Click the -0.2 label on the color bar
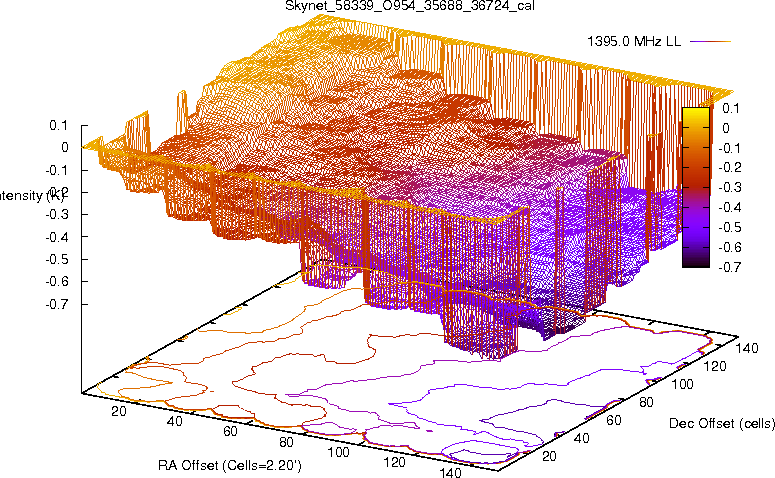Screen dimensions: 775x478 point(730,168)
